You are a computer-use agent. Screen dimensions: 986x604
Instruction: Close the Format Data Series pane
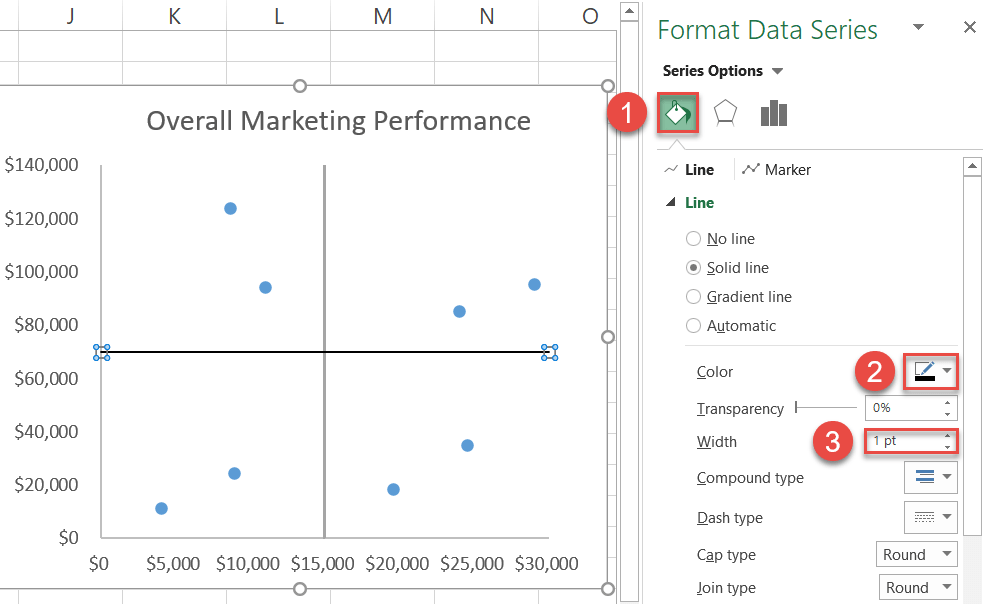click(x=969, y=27)
